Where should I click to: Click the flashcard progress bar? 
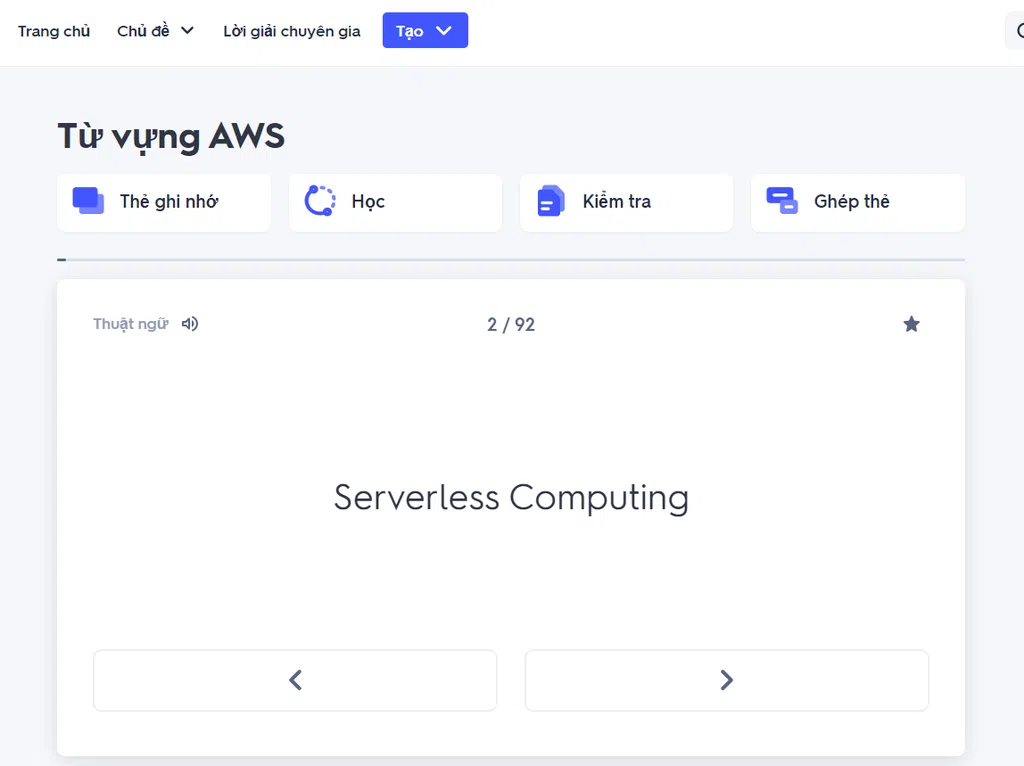(511, 260)
